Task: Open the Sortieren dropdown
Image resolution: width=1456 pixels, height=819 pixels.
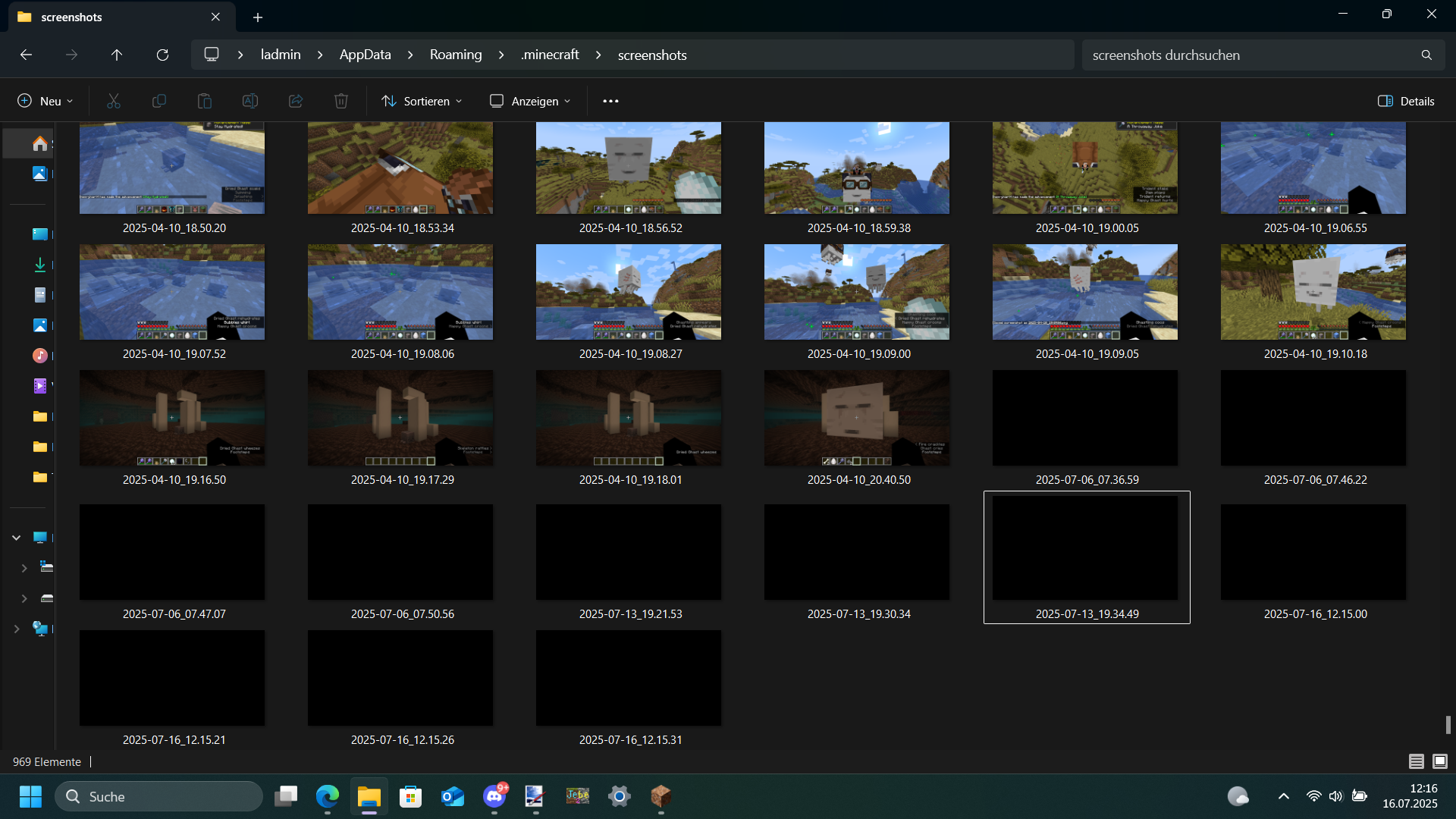Action: [422, 101]
